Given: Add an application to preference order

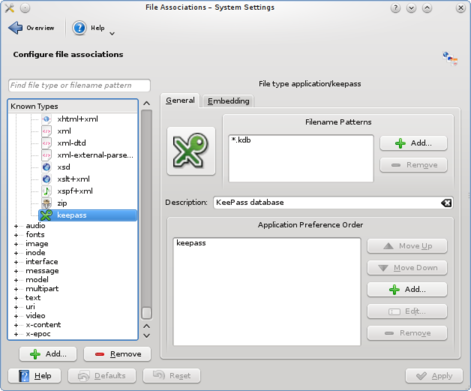Looking at the screenshot, I should (x=407, y=289).
